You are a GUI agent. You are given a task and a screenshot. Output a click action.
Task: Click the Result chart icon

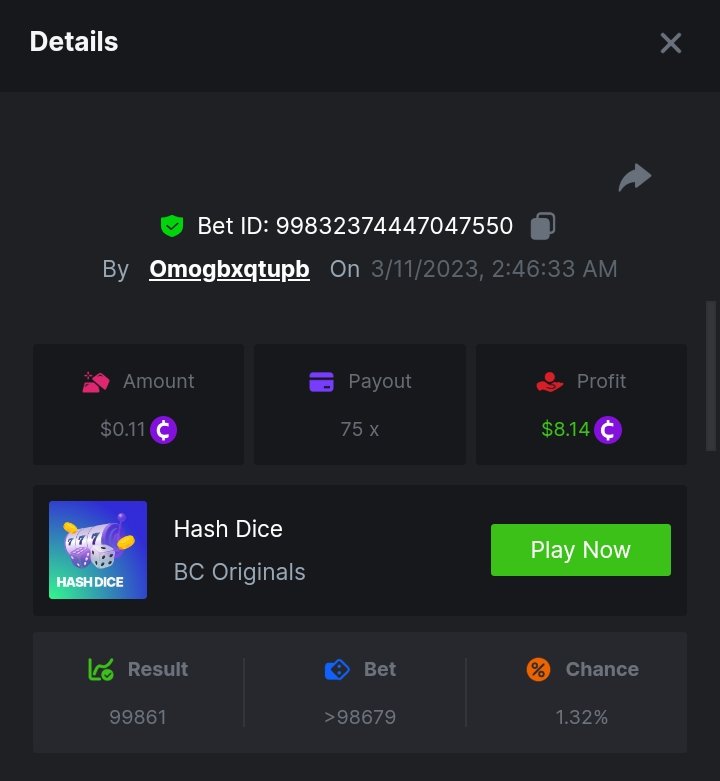[x=101, y=669]
